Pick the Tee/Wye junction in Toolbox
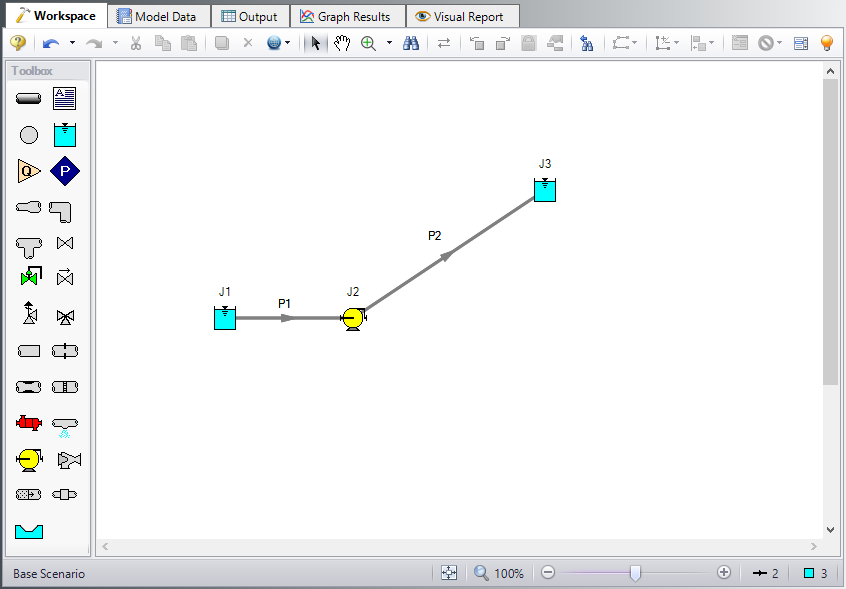The height and width of the screenshot is (589, 846). pyautogui.click(x=29, y=243)
